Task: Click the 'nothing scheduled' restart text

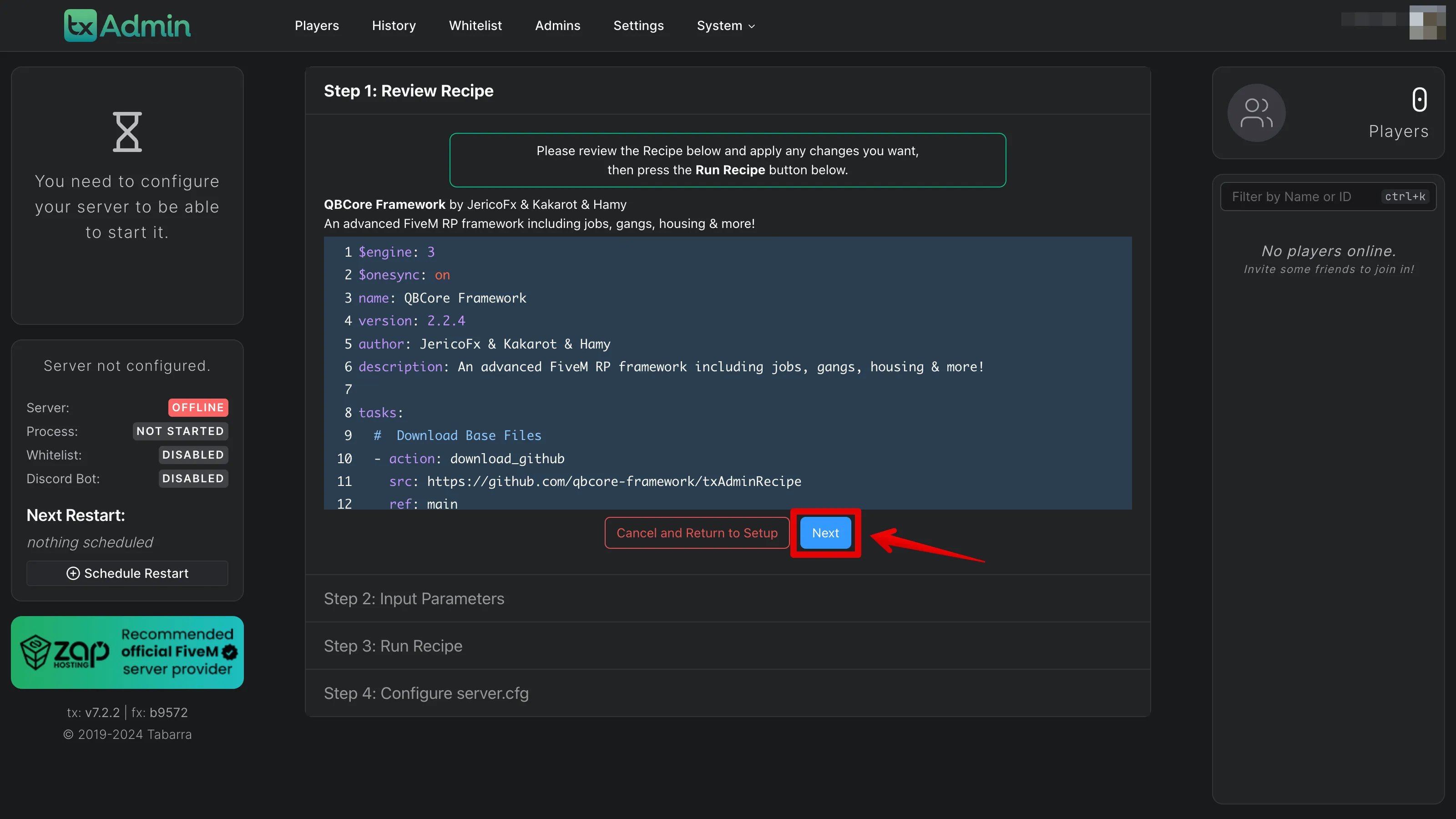Action: pyautogui.click(x=90, y=542)
